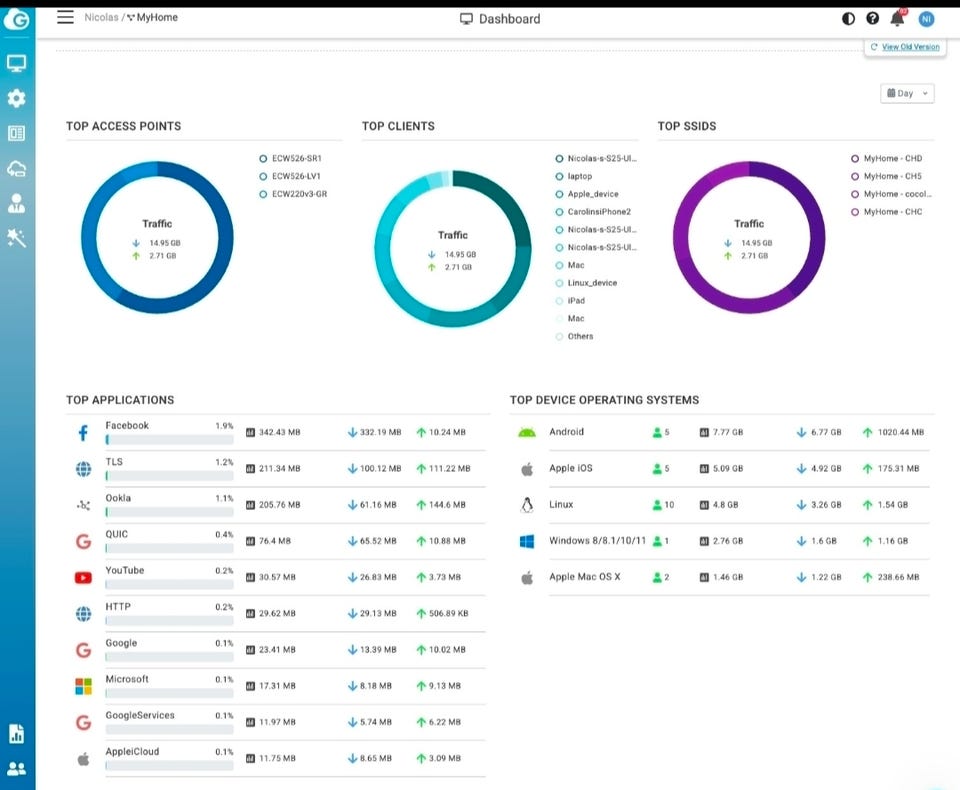This screenshot has height=790, width=960.
Task: Toggle ECW220v3-GR legend entry
Action: point(293,194)
